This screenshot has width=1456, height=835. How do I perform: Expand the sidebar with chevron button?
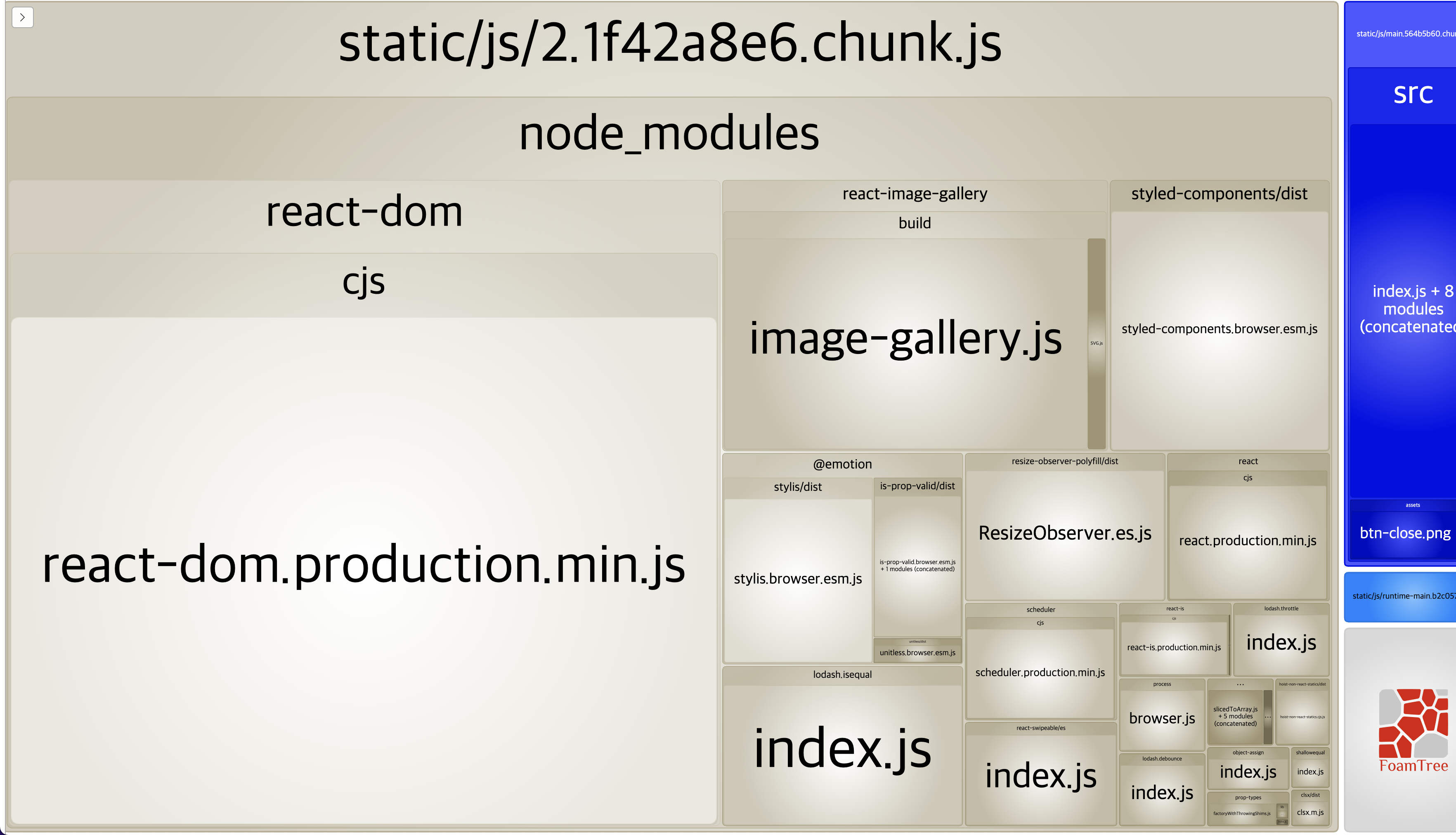coord(22,17)
